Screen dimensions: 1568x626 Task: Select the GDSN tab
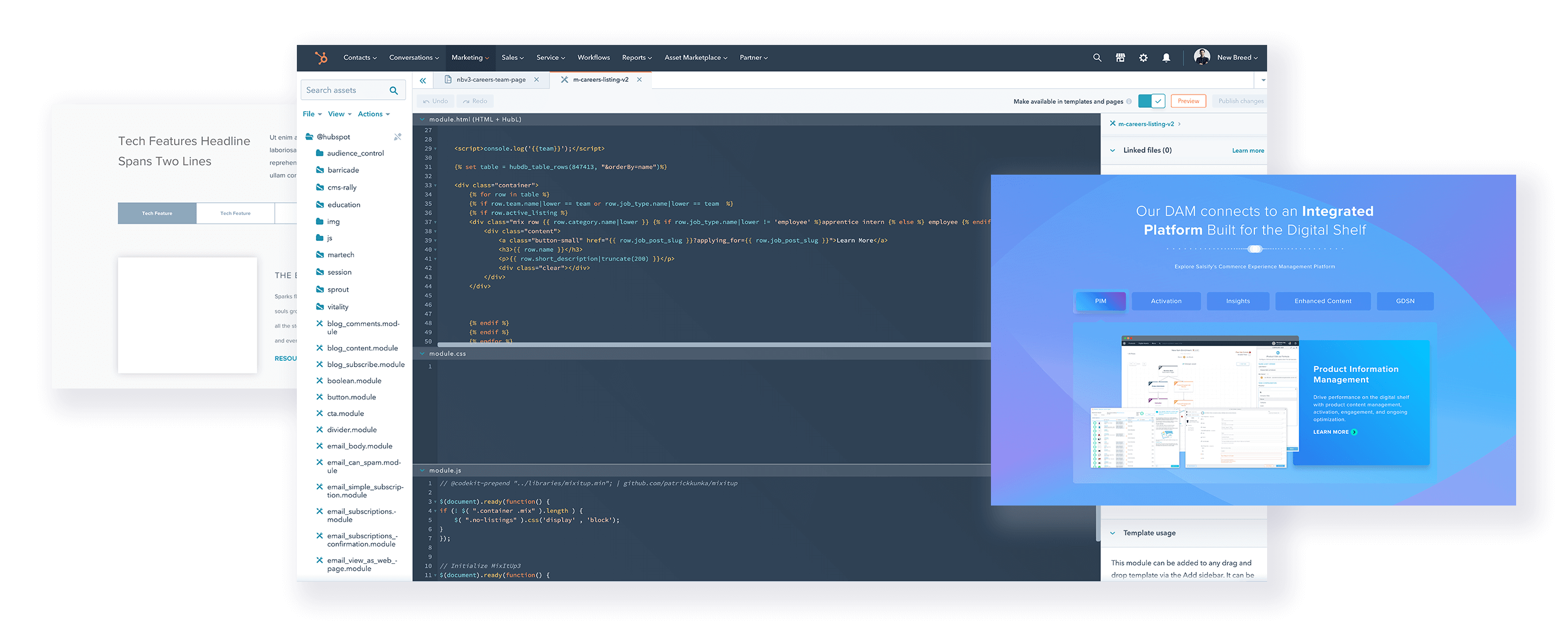[1405, 301]
